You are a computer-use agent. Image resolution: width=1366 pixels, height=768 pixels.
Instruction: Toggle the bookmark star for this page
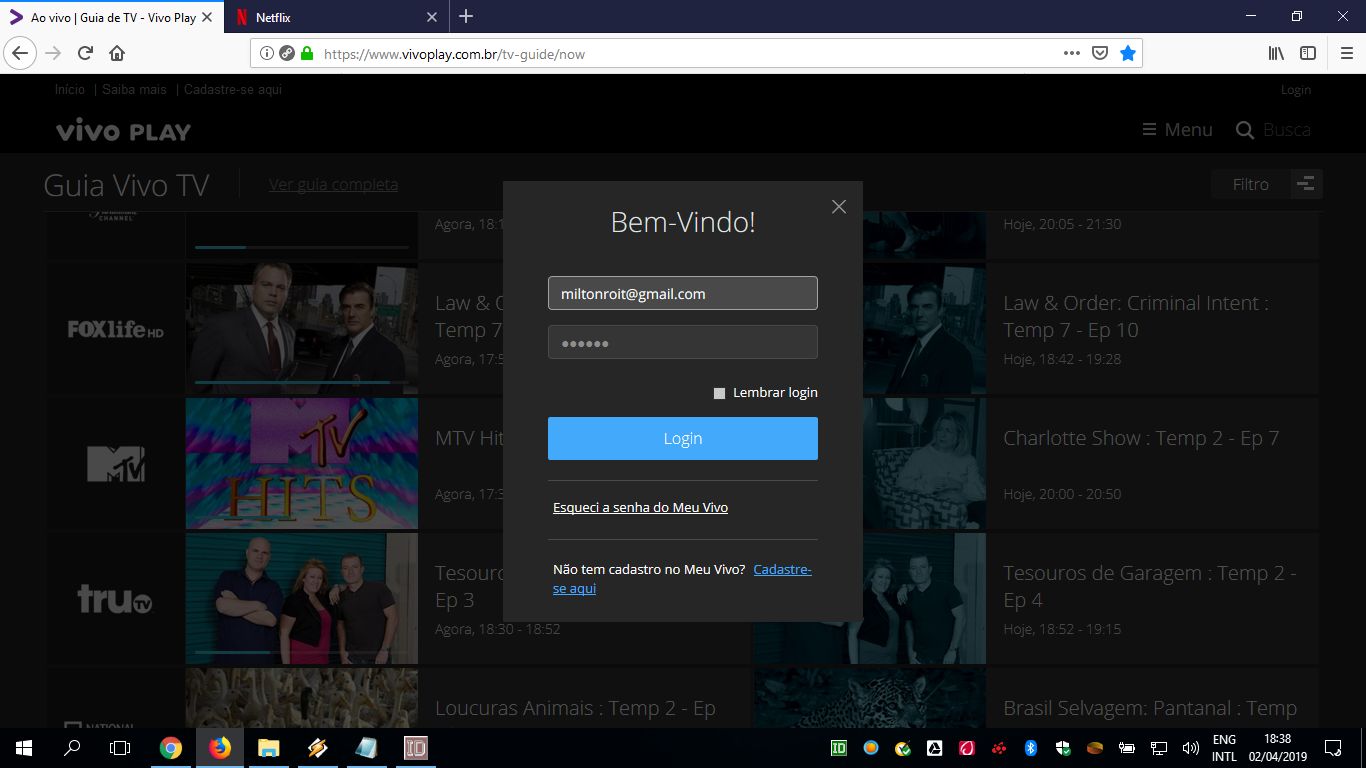click(1128, 54)
